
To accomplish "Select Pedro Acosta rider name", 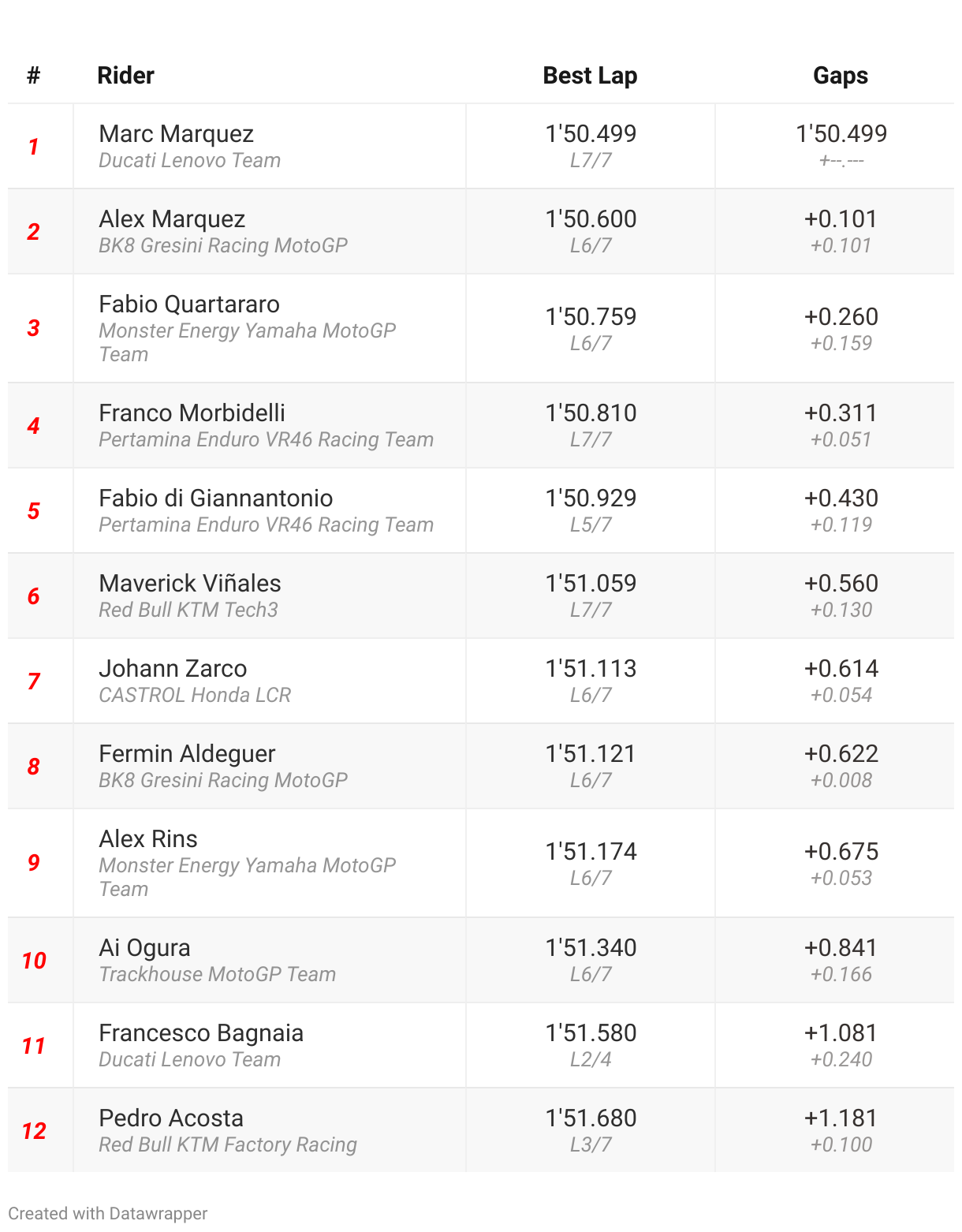I will tap(171, 1118).
